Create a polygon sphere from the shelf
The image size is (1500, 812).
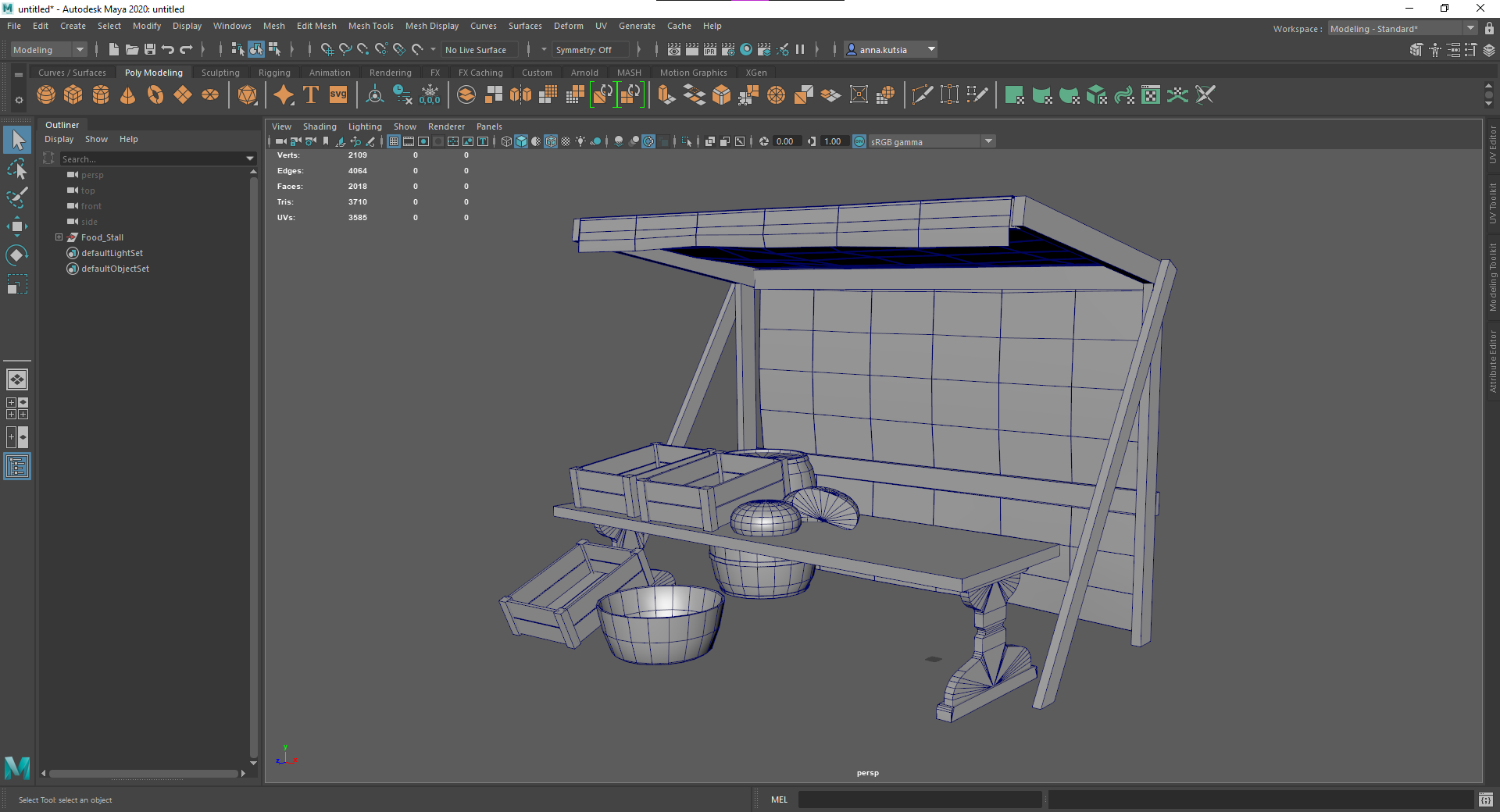click(46, 95)
